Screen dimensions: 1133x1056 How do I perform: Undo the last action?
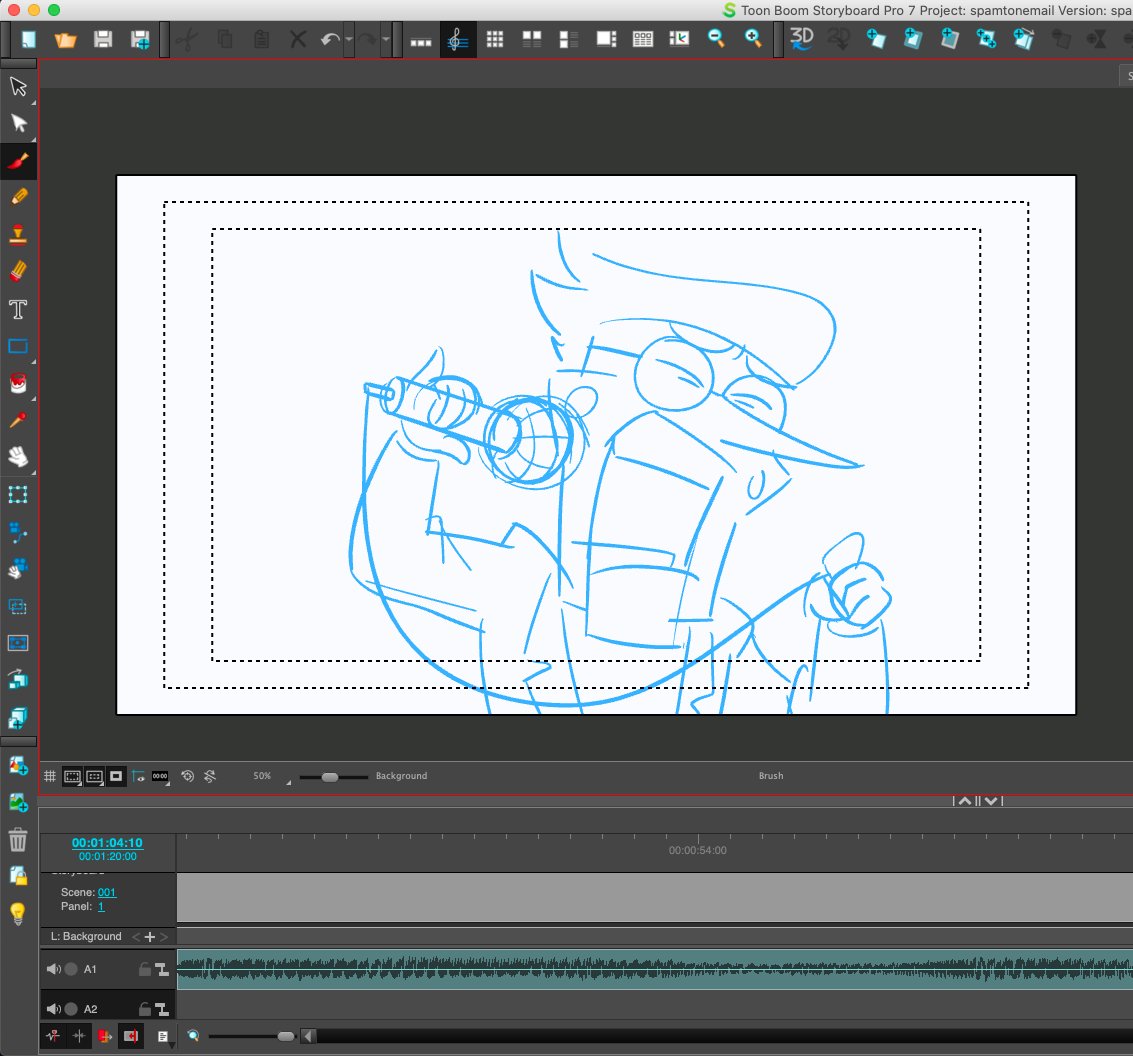click(329, 39)
